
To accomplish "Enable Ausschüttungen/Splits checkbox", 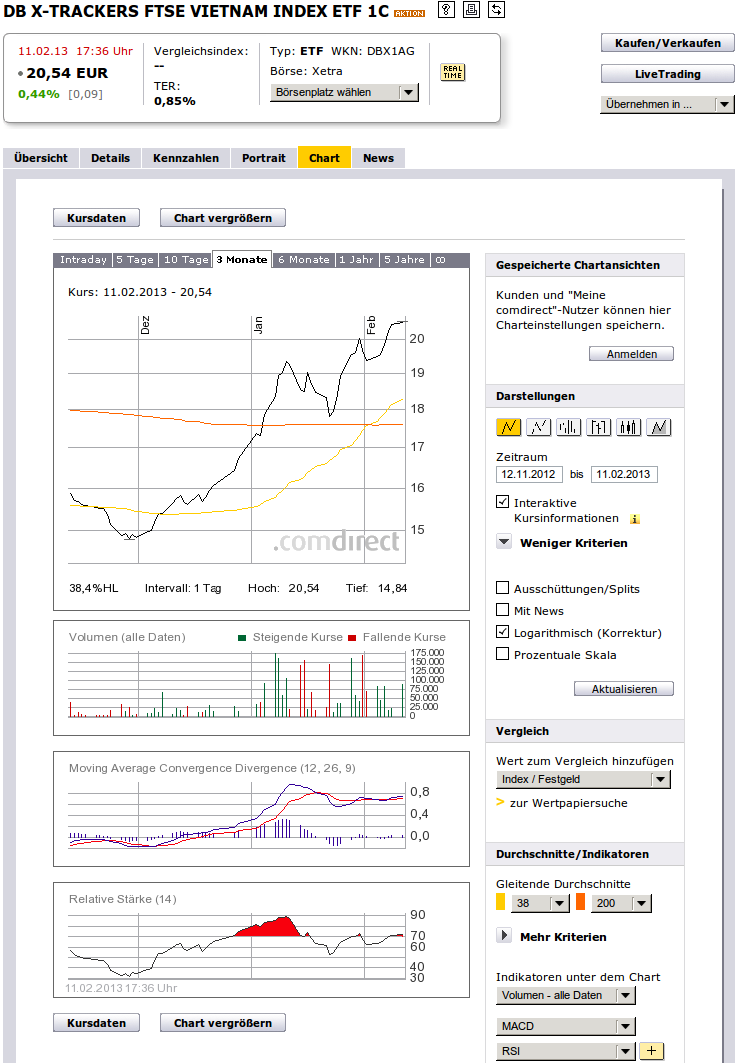I will [502, 588].
